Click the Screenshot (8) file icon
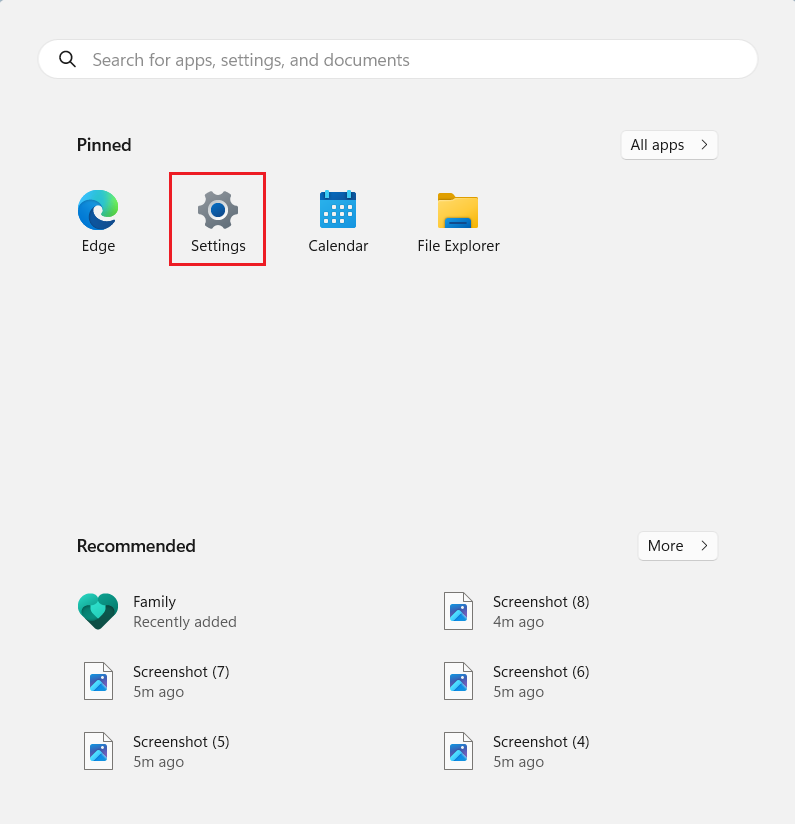The width and height of the screenshot is (795, 824). pyautogui.click(x=458, y=611)
